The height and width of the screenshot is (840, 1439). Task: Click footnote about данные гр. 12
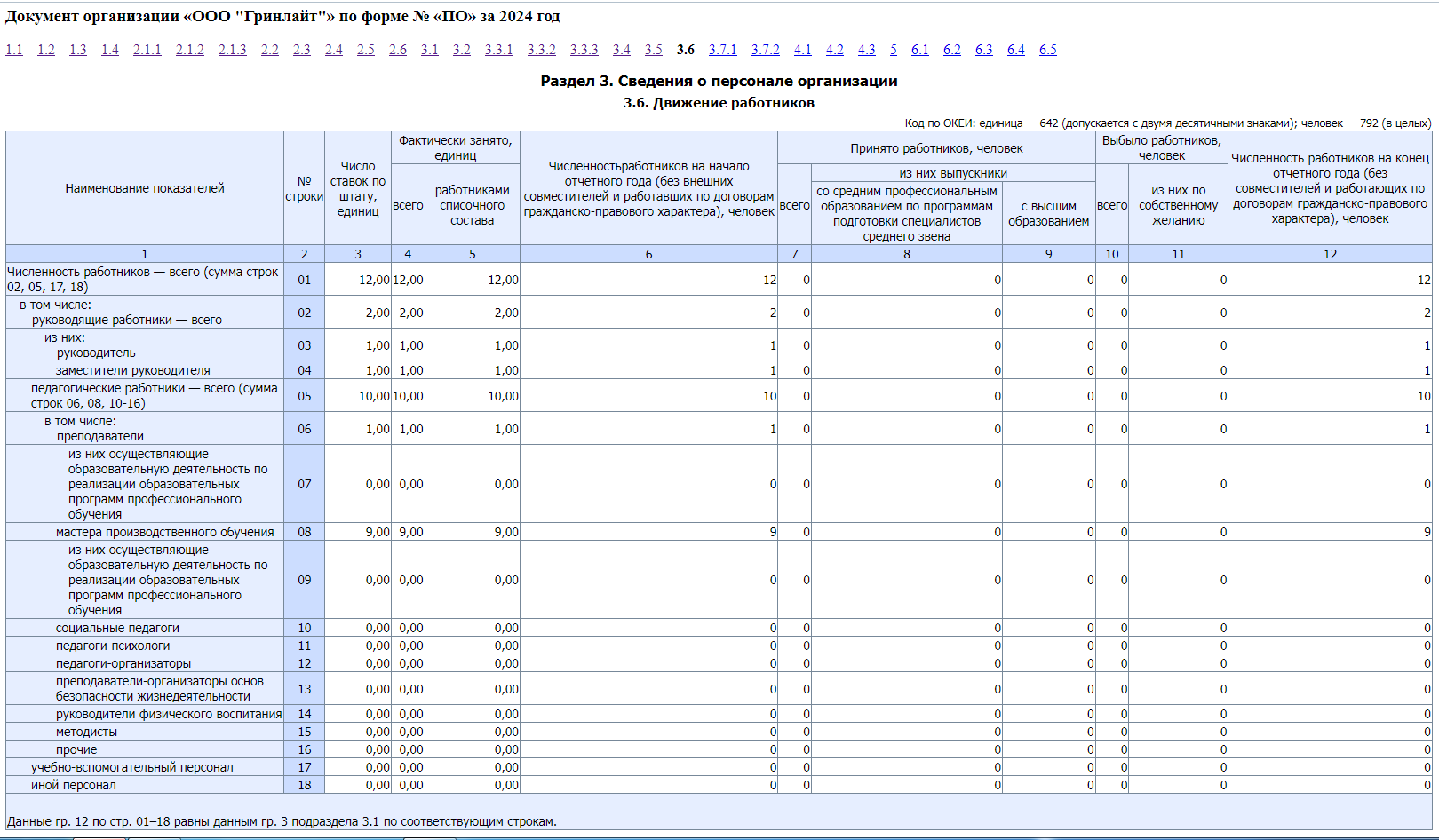282,821
